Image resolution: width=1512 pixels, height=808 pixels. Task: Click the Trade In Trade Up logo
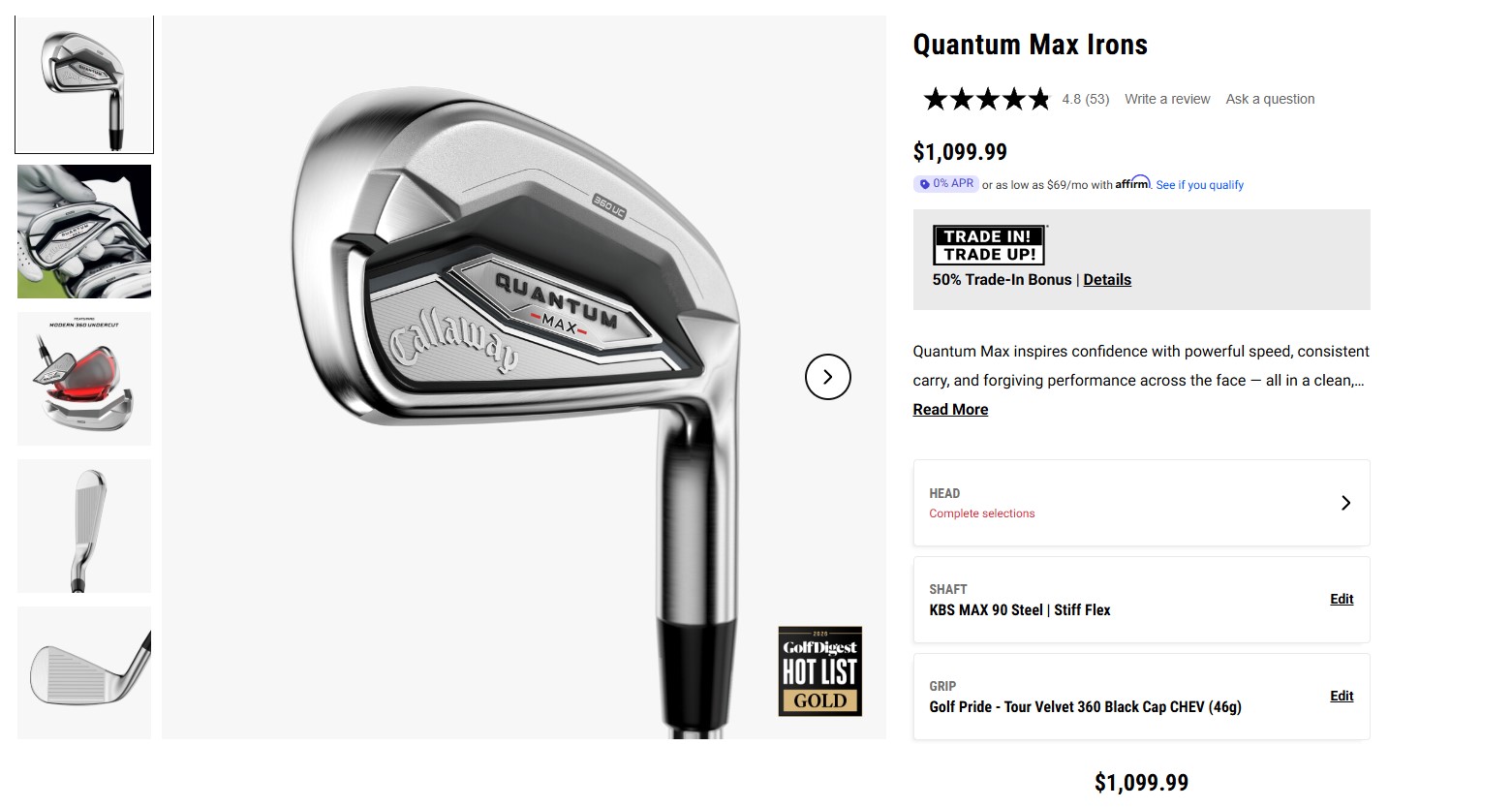point(989,245)
